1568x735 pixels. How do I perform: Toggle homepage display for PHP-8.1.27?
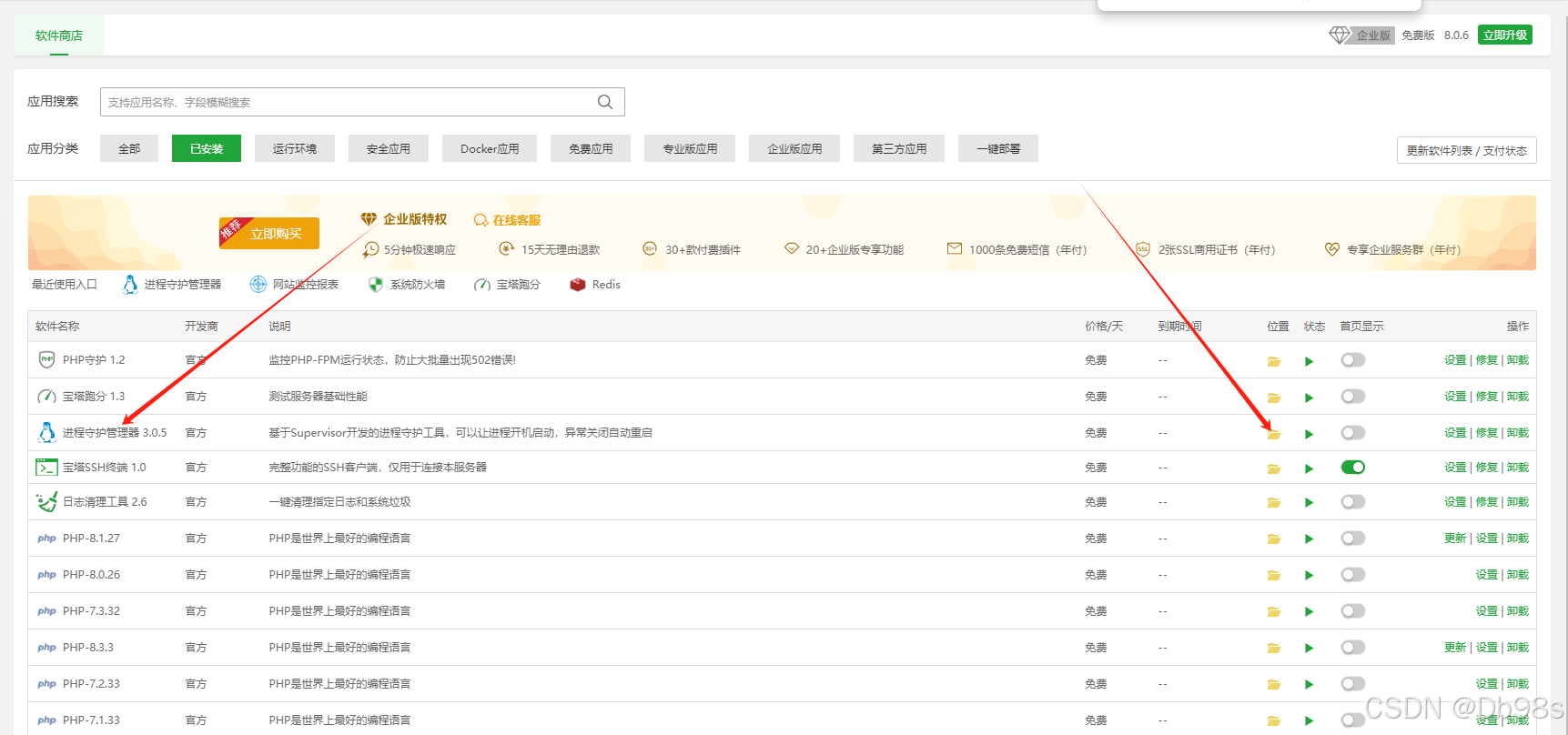[1353, 539]
